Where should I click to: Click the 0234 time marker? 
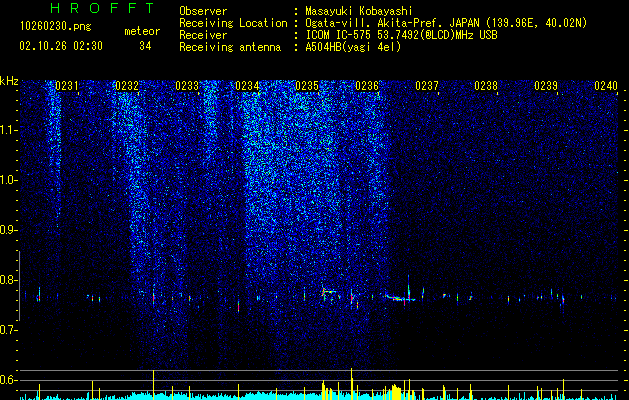pos(247,86)
